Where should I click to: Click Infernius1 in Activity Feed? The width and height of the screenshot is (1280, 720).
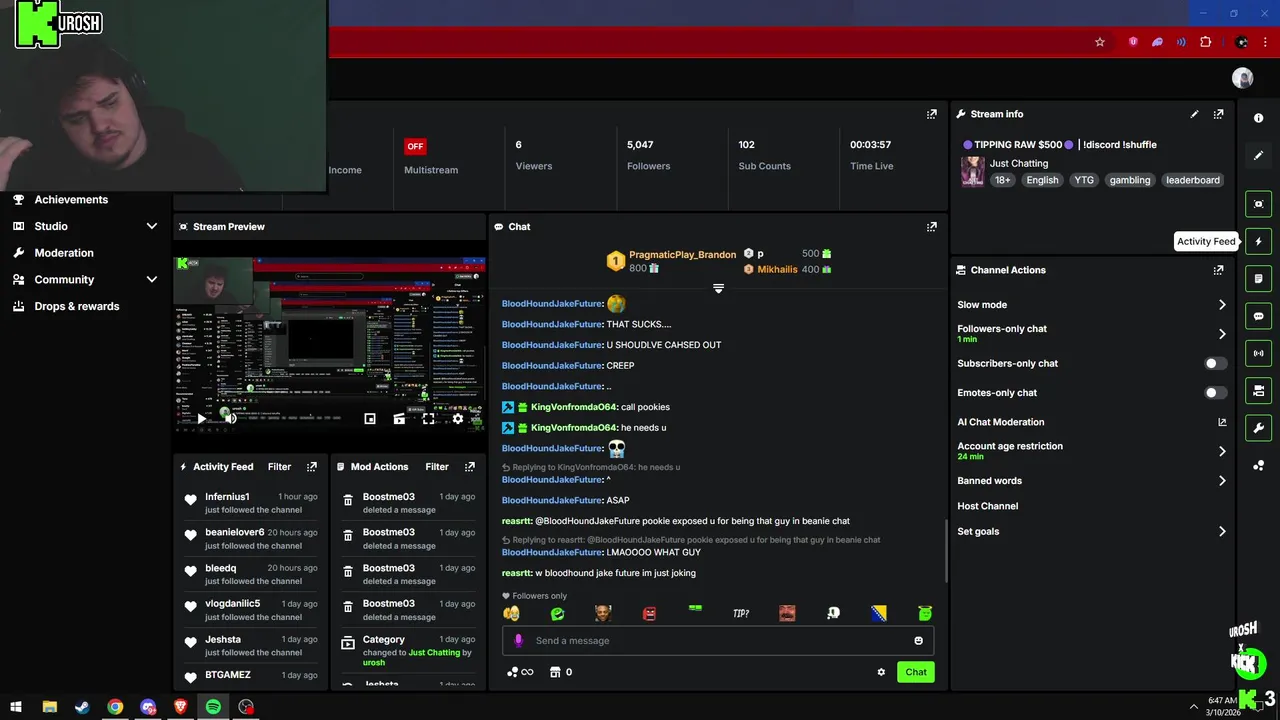click(x=227, y=497)
